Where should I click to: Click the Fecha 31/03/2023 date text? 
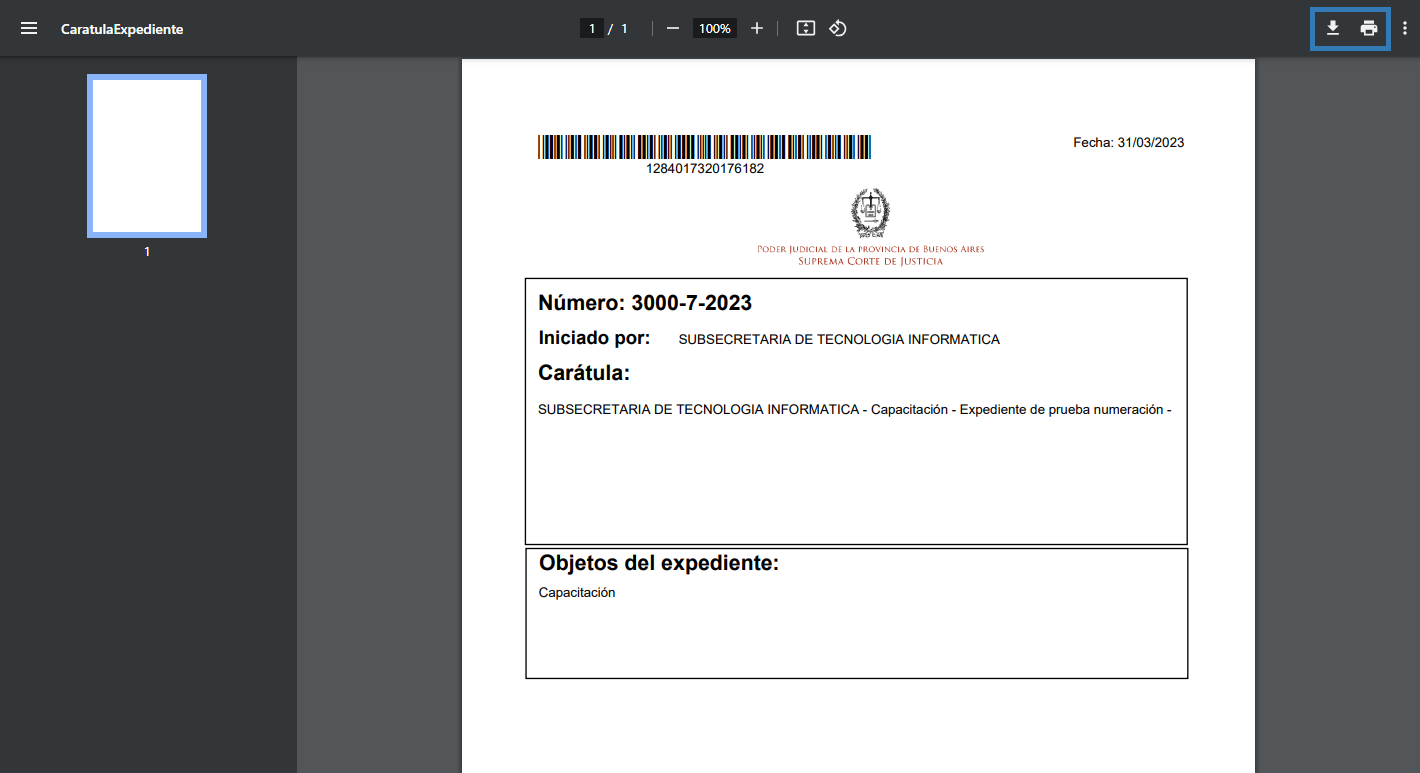point(1128,143)
